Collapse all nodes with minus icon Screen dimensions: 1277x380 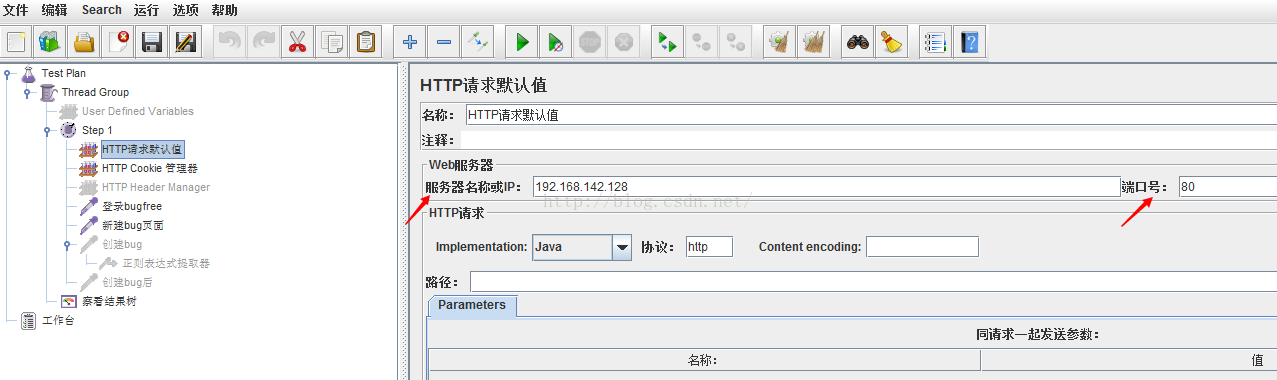tap(444, 42)
